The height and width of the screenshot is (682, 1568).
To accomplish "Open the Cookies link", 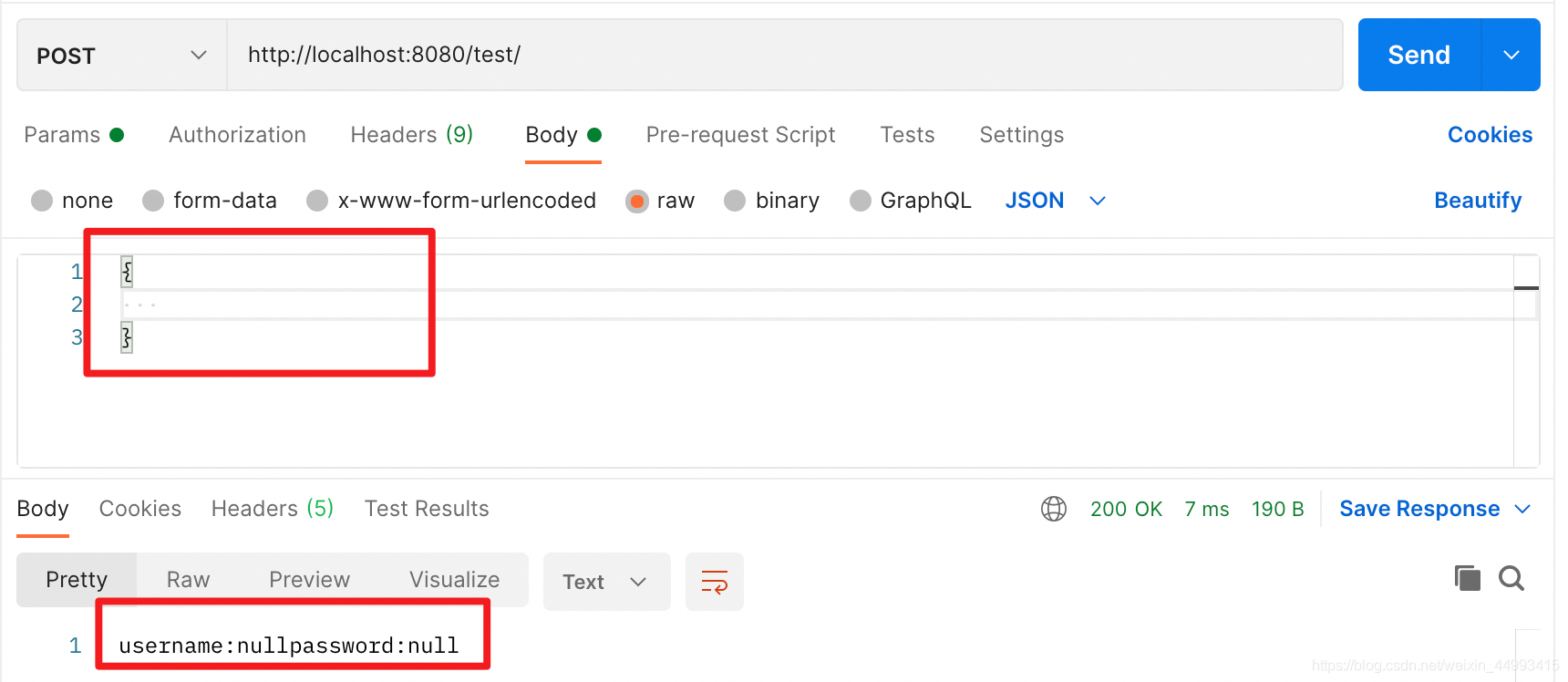I will [x=1490, y=135].
